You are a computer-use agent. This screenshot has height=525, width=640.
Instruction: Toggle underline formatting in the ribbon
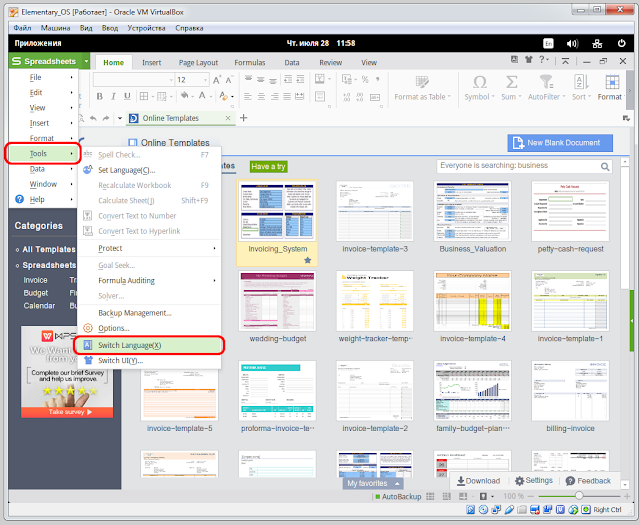point(127,96)
